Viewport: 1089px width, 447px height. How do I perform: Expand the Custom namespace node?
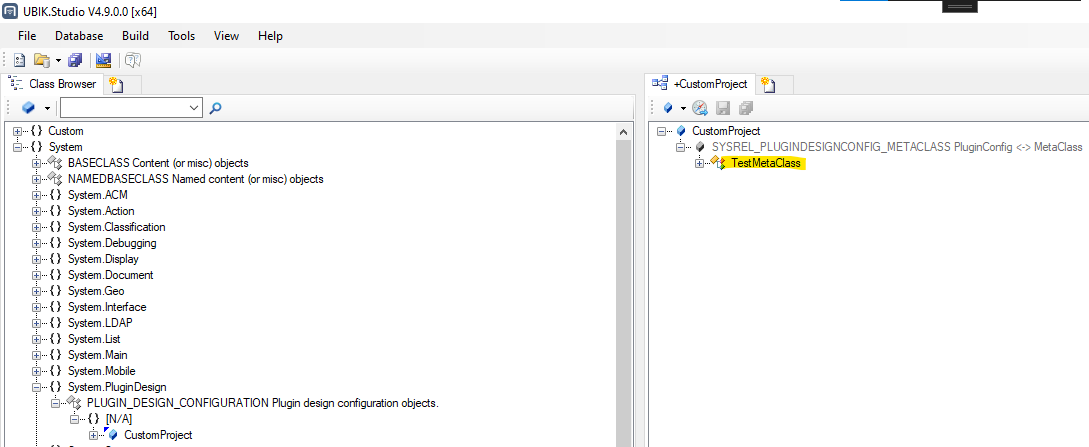click(x=18, y=131)
